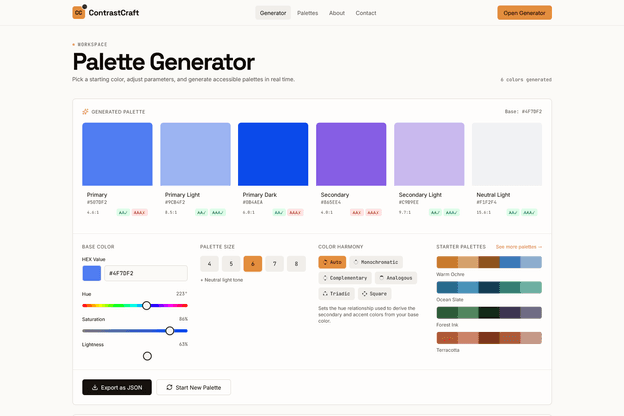Image resolution: width=624 pixels, height=416 pixels.
Task: Select the Primary color swatch
Action: tap(117, 154)
